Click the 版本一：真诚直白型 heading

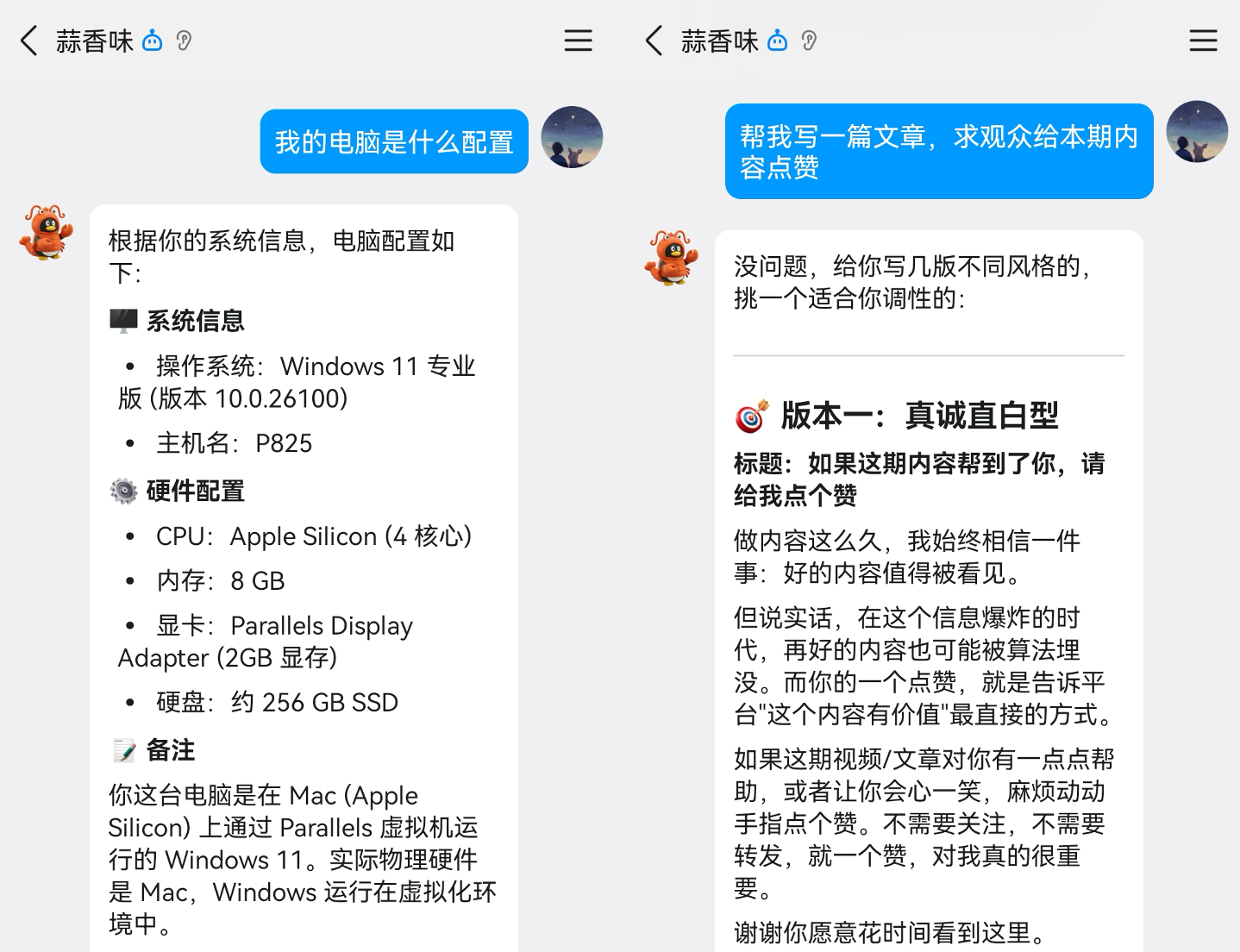point(897,416)
